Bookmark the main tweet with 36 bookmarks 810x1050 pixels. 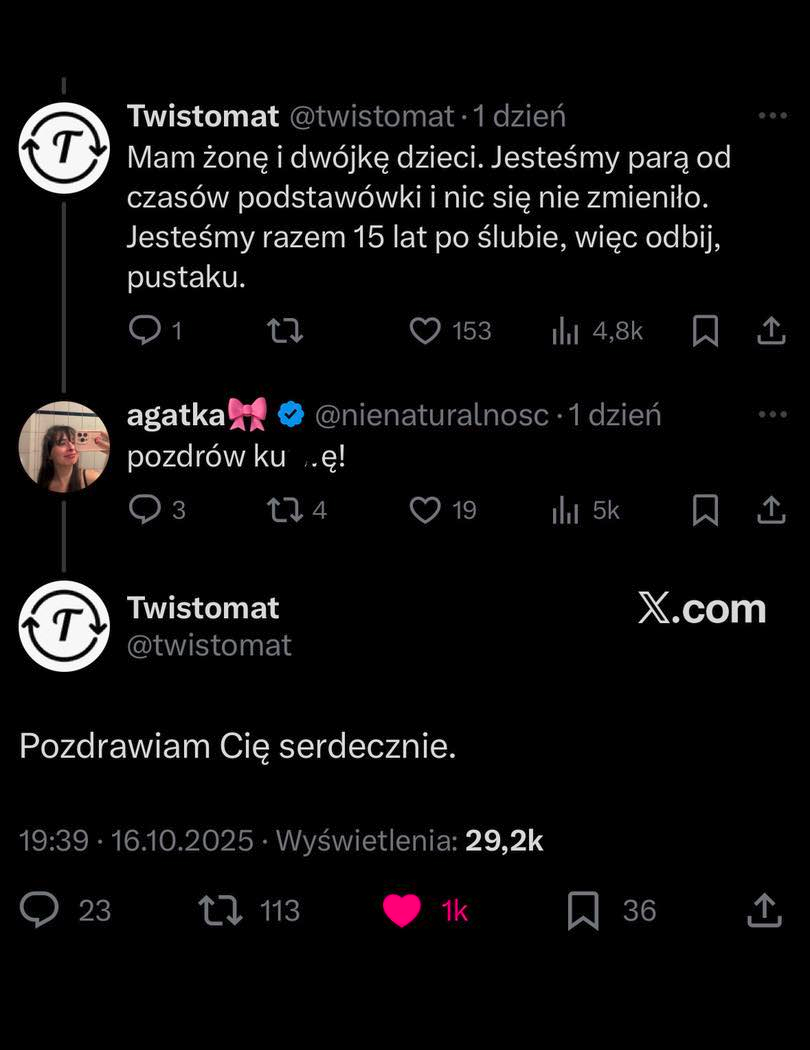[583, 910]
